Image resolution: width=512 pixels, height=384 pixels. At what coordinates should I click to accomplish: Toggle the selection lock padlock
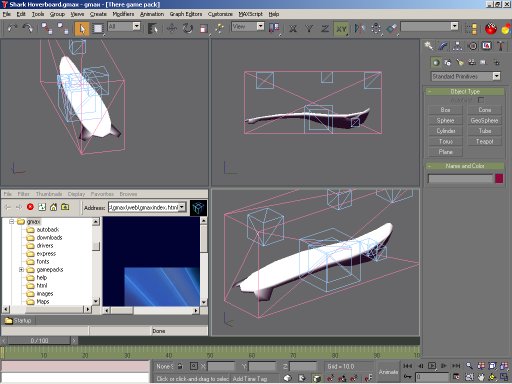tap(180, 366)
